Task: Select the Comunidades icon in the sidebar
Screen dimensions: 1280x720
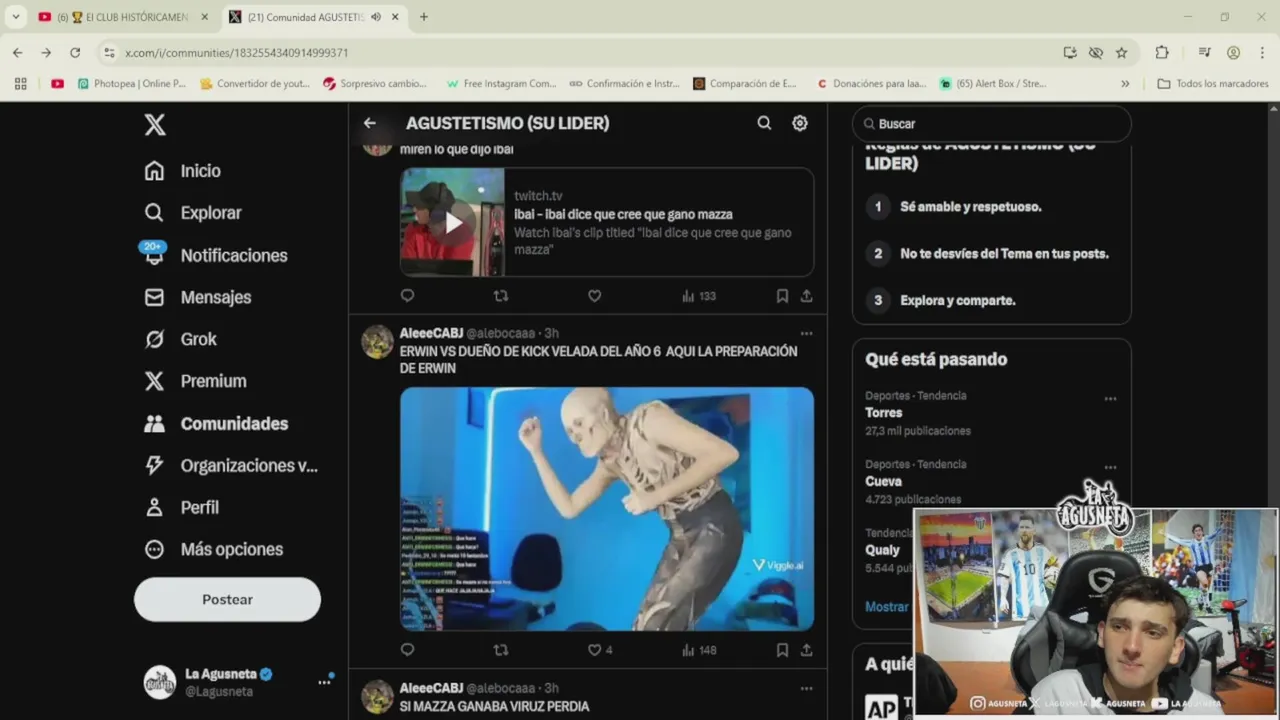Action: [x=154, y=423]
